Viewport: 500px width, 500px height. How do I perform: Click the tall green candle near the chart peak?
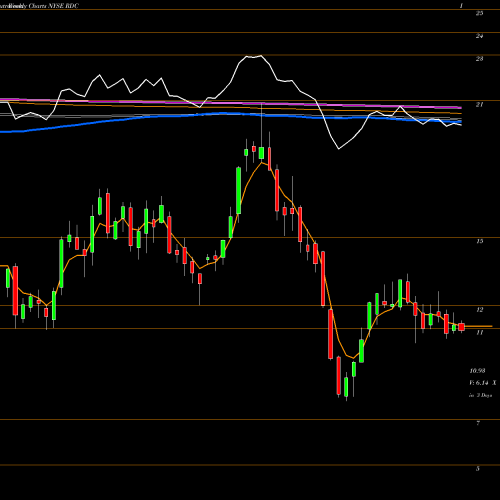click(x=239, y=191)
